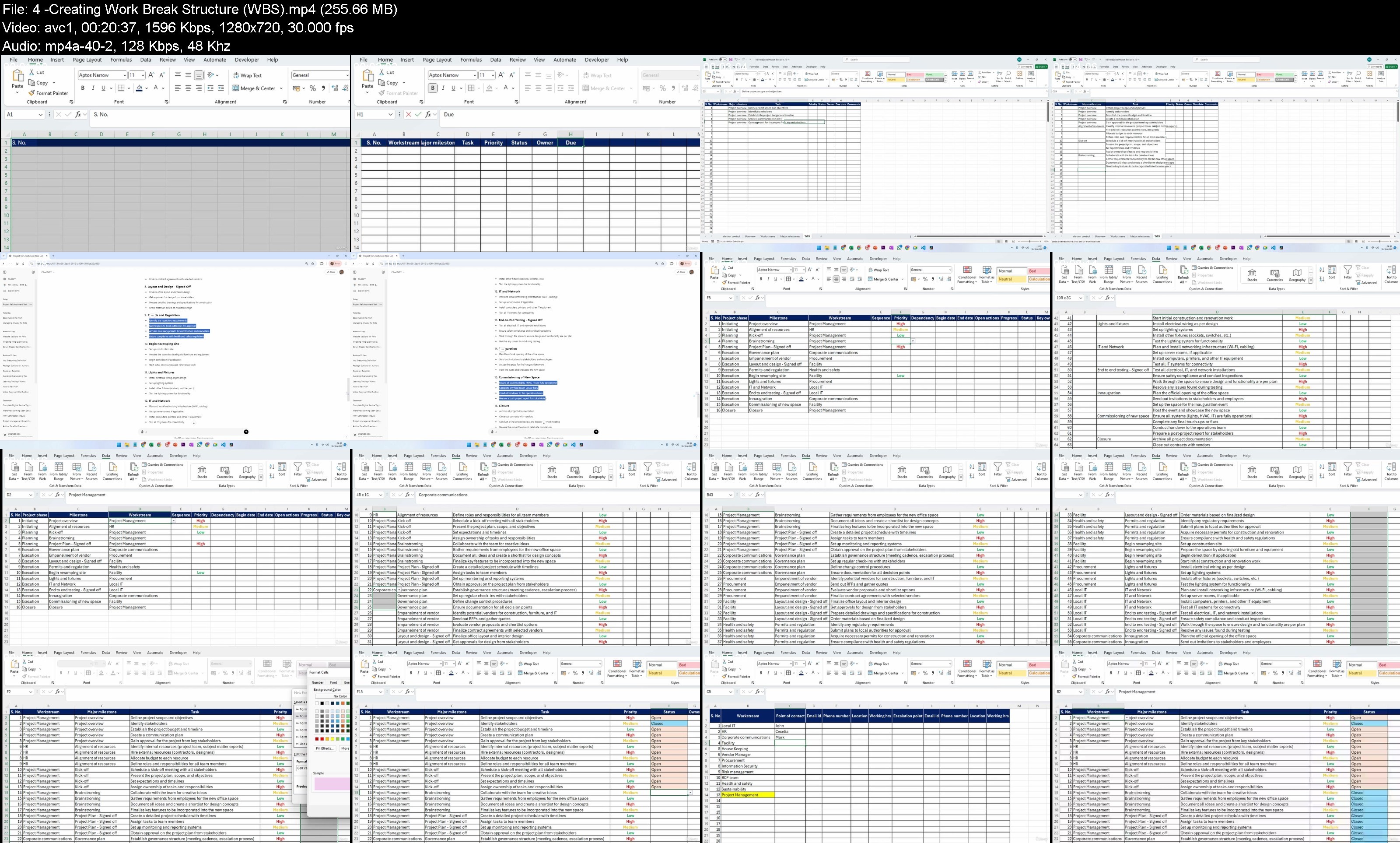This screenshot has height=843, width=1400.
Task: Click Sort in the D2 name-box thumbnail
Action: click(282, 469)
